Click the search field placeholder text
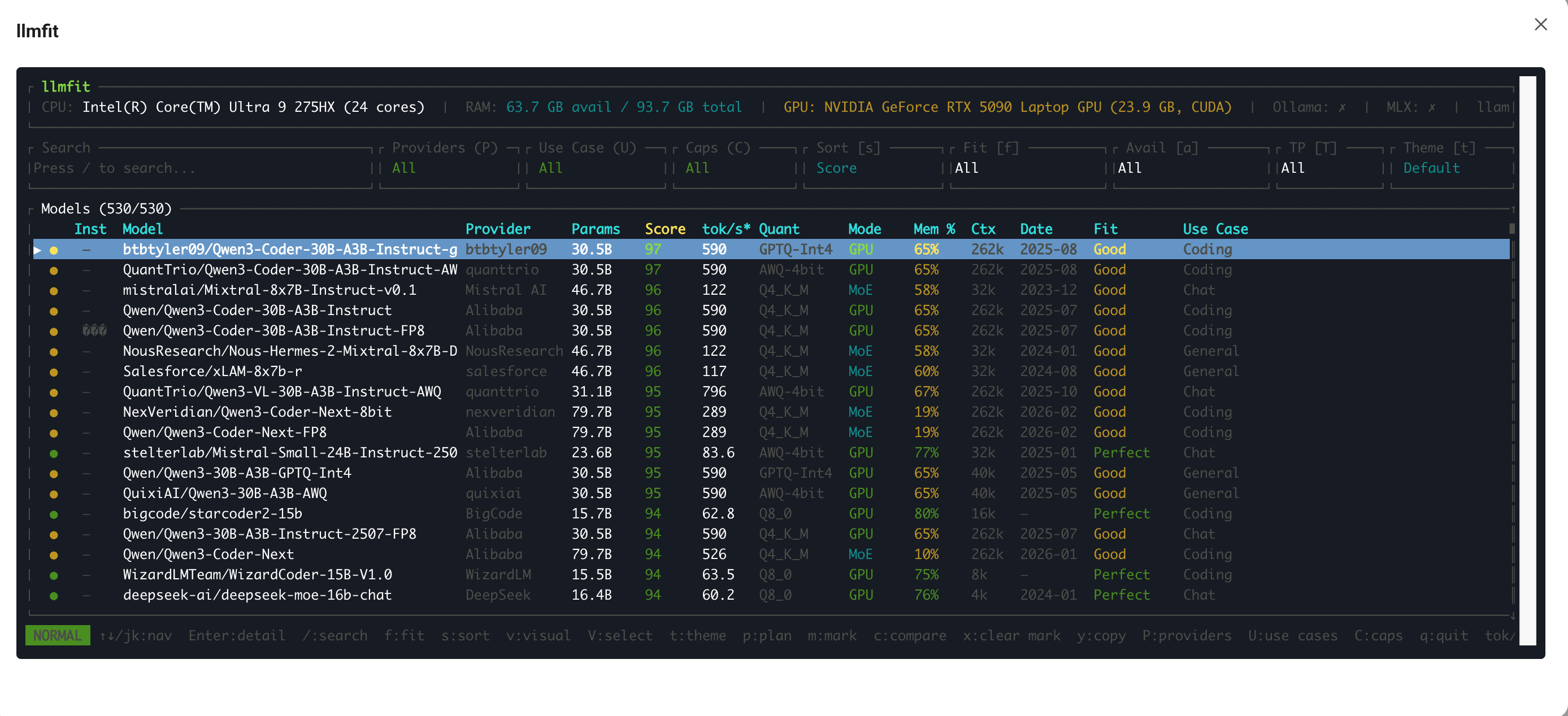This screenshot has width=1568, height=716. [x=115, y=168]
